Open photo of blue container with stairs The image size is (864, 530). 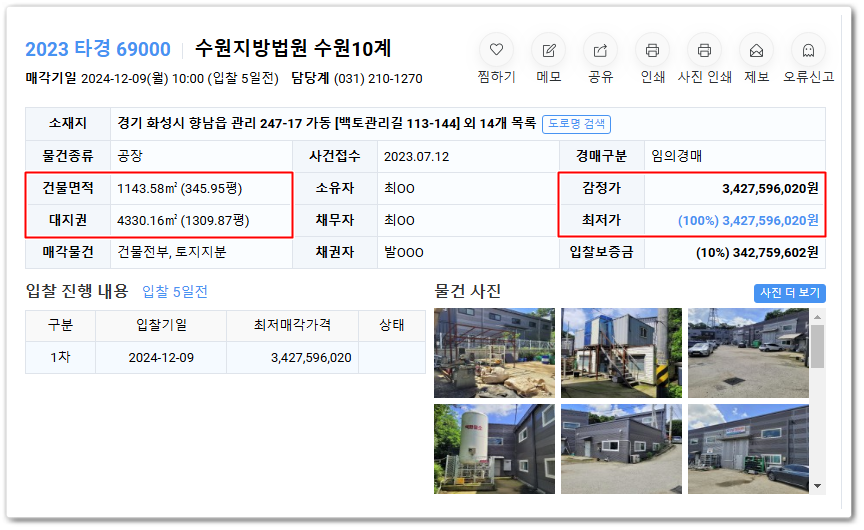(621, 353)
